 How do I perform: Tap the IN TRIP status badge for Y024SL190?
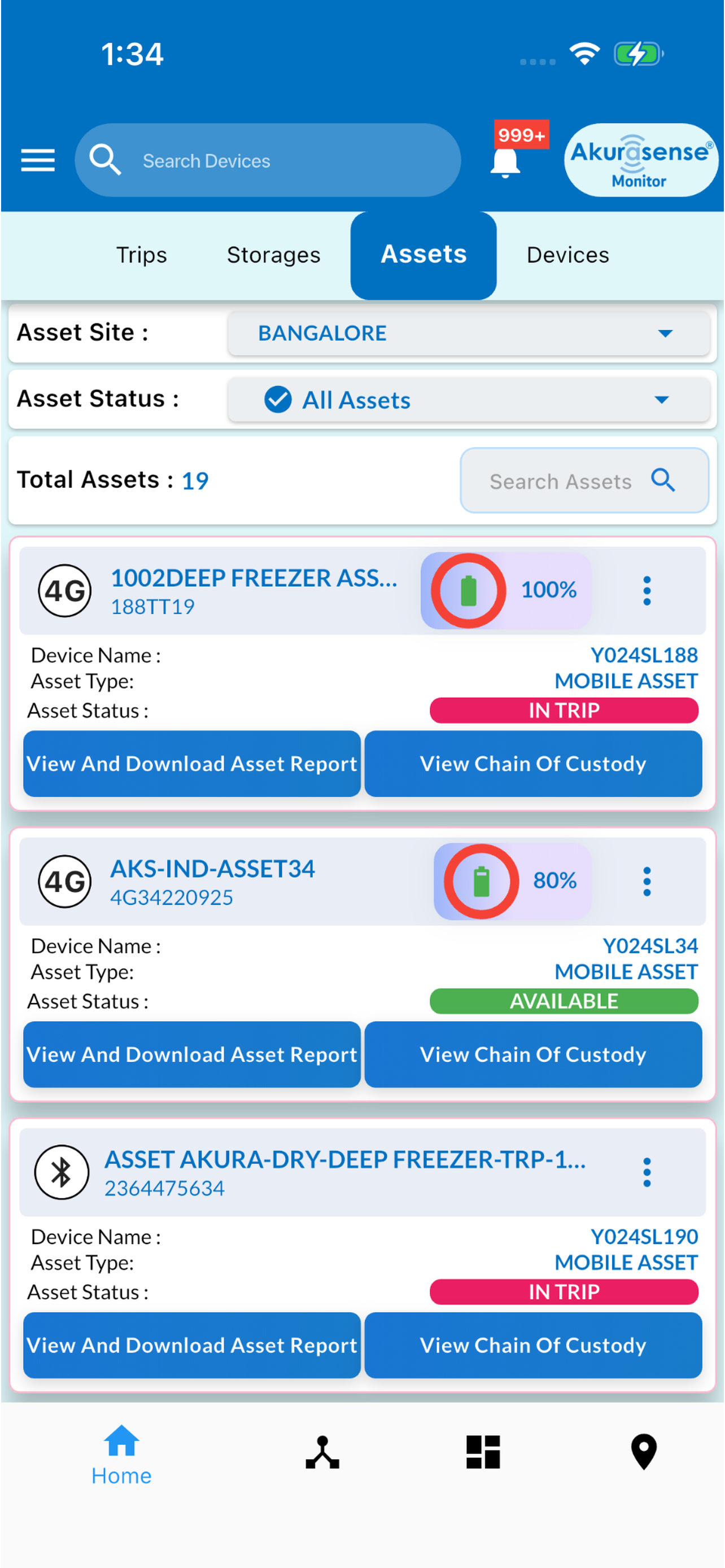click(x=564, y=1292)
